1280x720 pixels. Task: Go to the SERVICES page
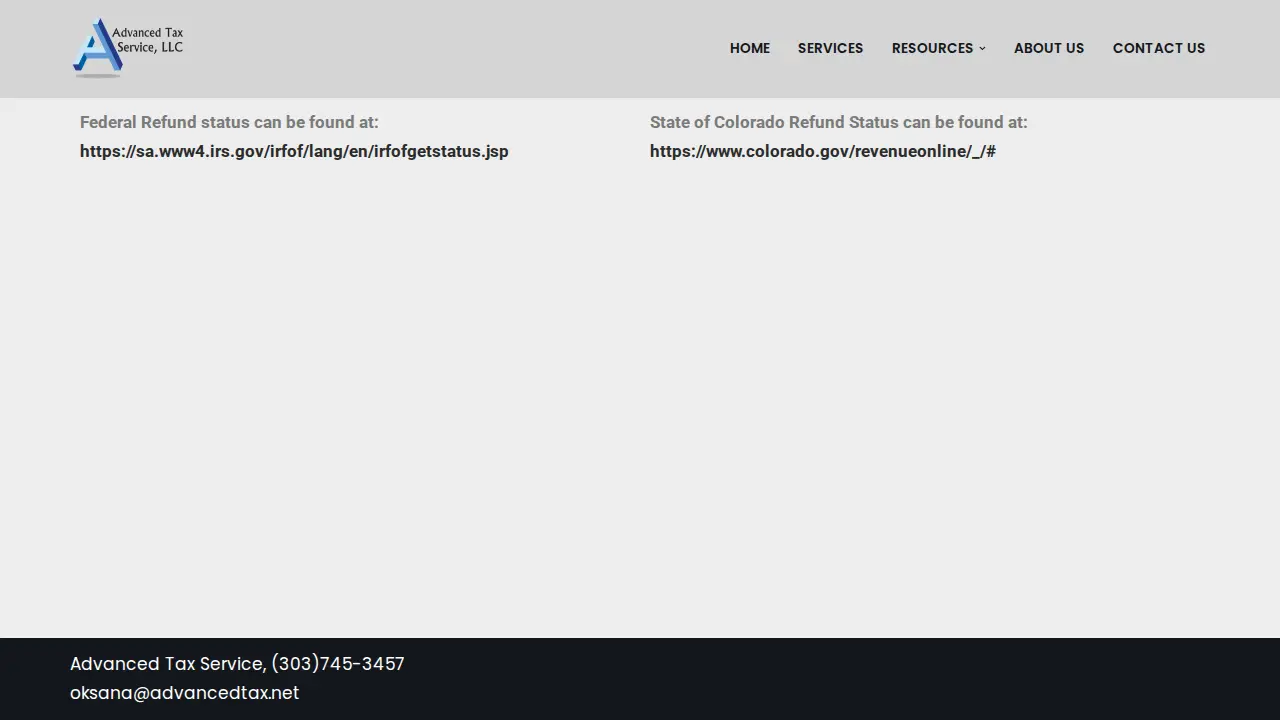coord(830,48)
